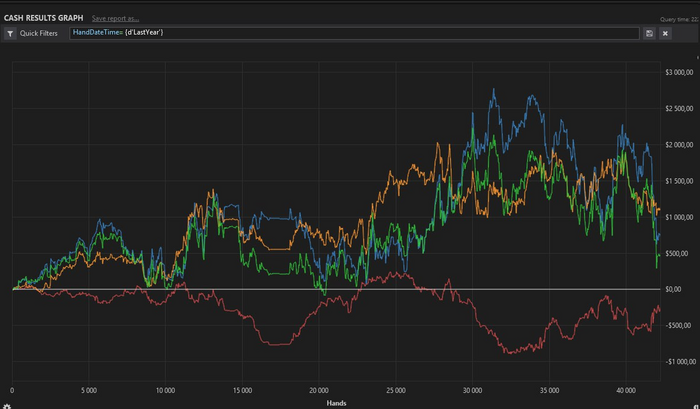Click the CASH RESULTS GRAPH title
The image size is (700, 409).
click(x=43, y=18)
